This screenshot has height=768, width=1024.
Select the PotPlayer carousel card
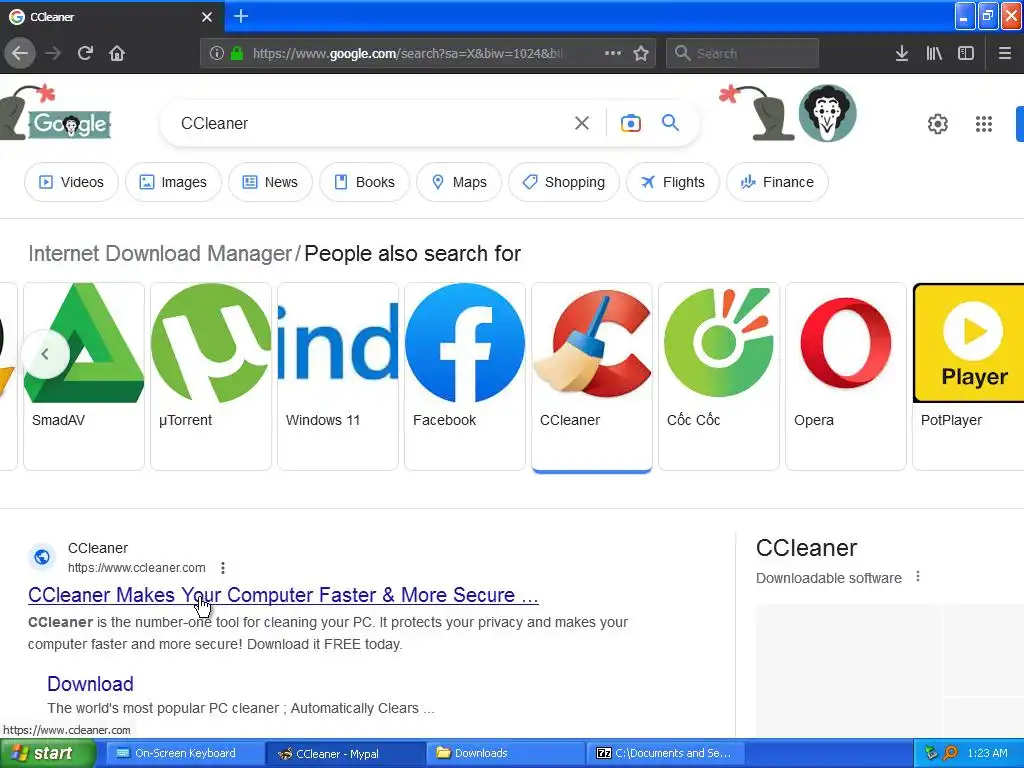[x=968, y=376]
